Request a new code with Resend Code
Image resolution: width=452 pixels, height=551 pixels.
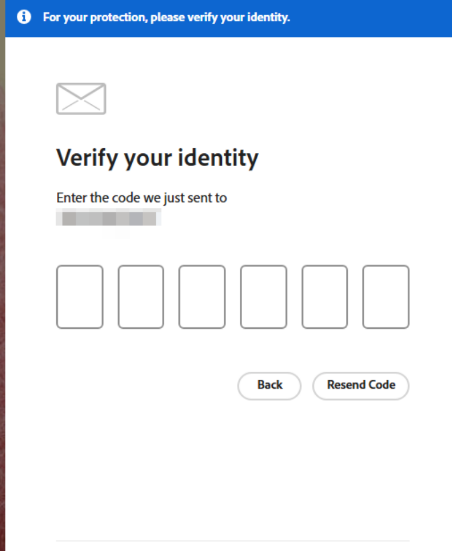click(361, 385)
